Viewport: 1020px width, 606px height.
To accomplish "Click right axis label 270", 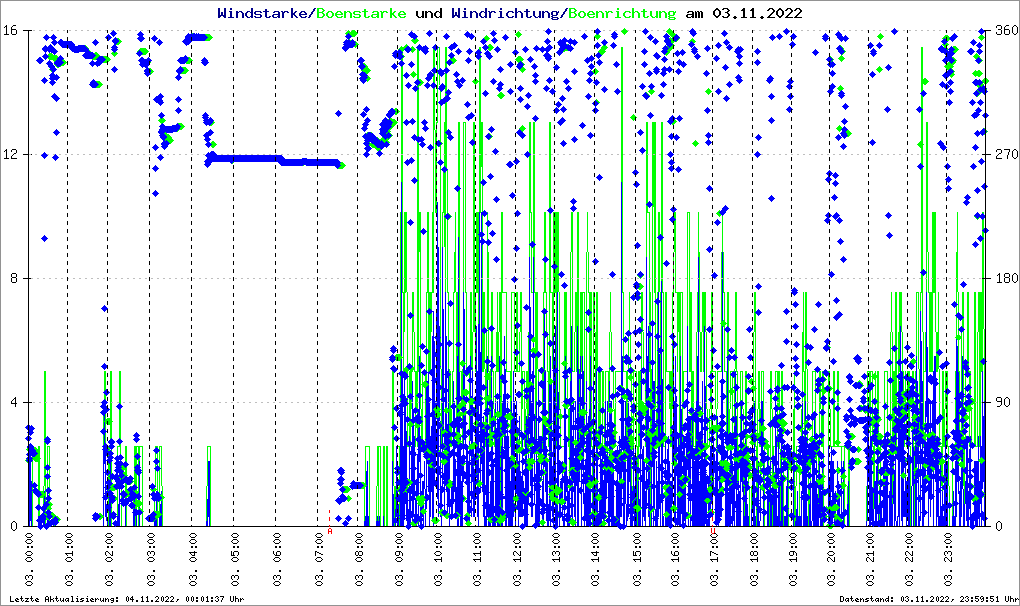I will click(1007, 155).
